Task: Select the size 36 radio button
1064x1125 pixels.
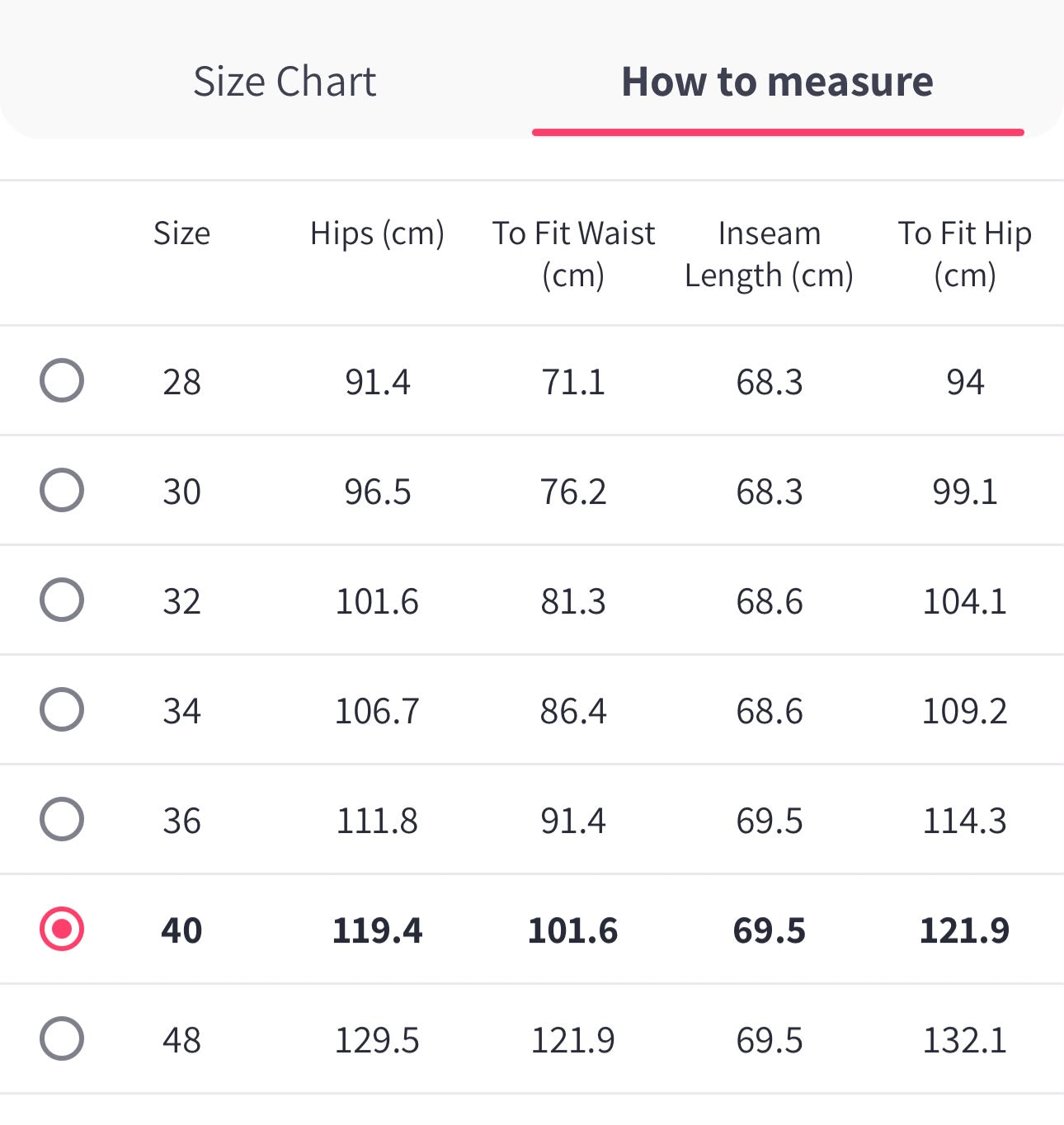Action: pyautogui.click(x=62, y=819)
